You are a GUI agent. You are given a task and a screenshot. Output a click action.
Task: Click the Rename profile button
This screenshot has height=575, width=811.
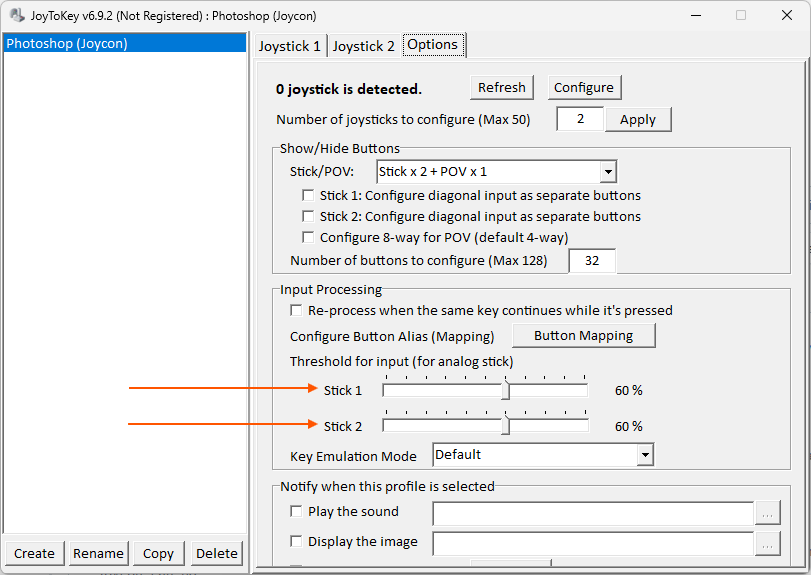(98, 553)
